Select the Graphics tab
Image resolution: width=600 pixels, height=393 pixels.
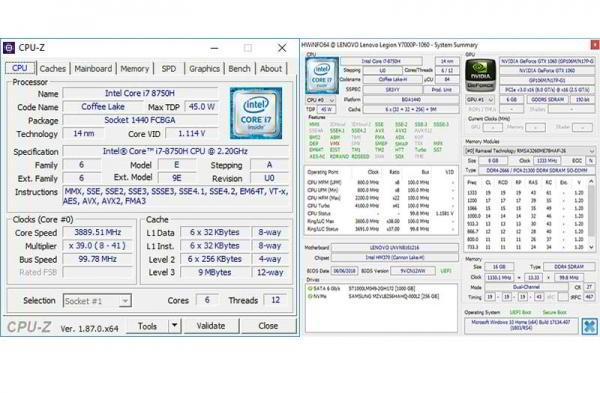click(204, 69)
